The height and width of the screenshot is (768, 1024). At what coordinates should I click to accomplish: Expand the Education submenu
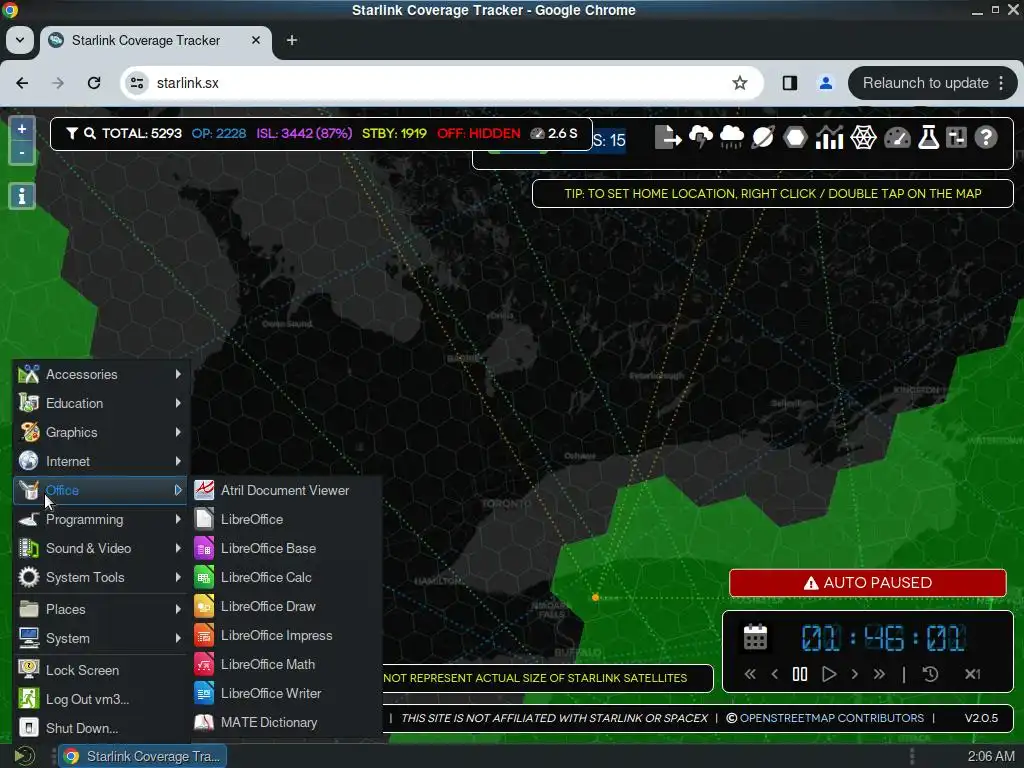[x=101, y=403]
